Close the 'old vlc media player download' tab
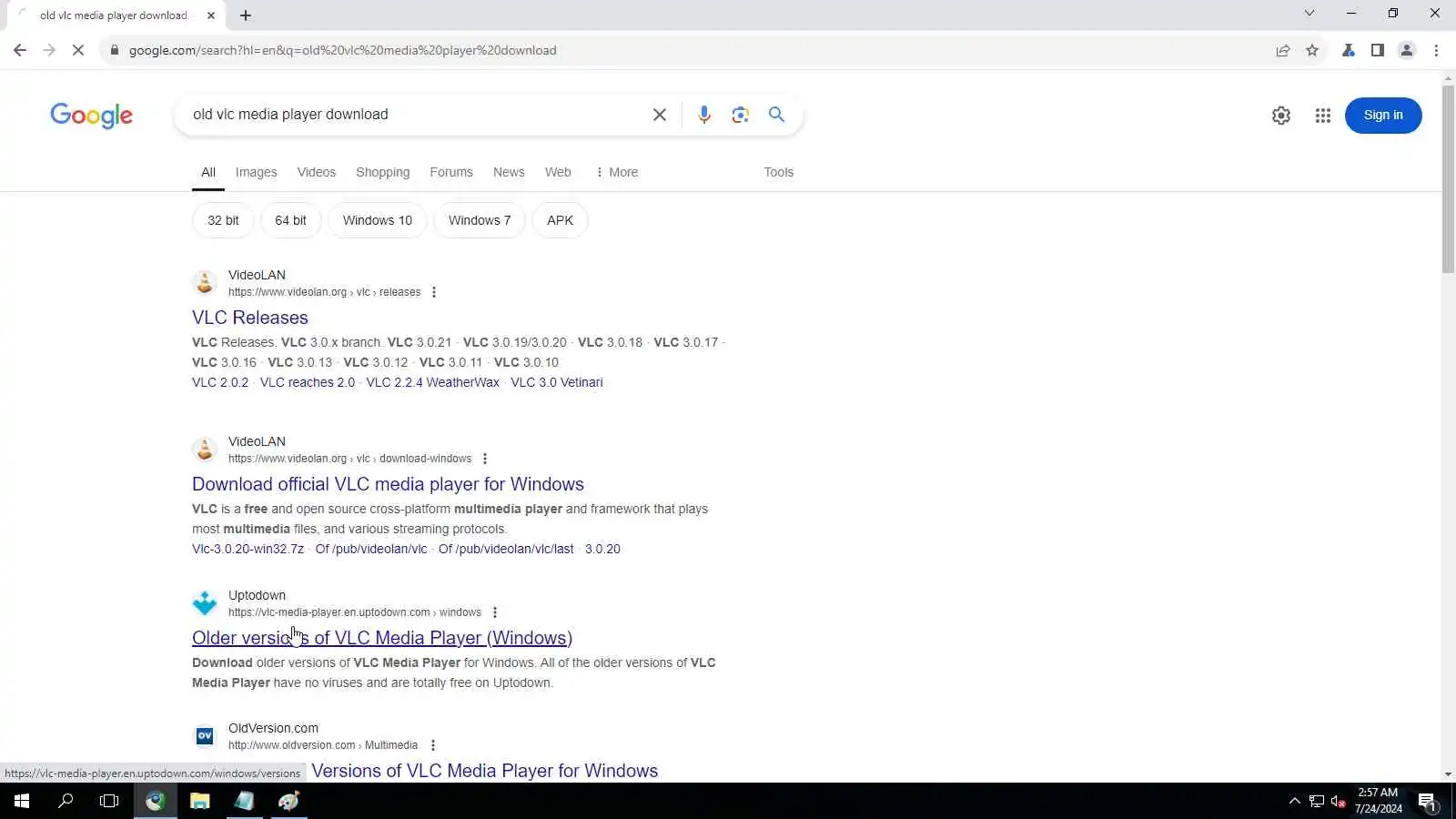Screen dimensions: 1456x819 coord(211,15)
